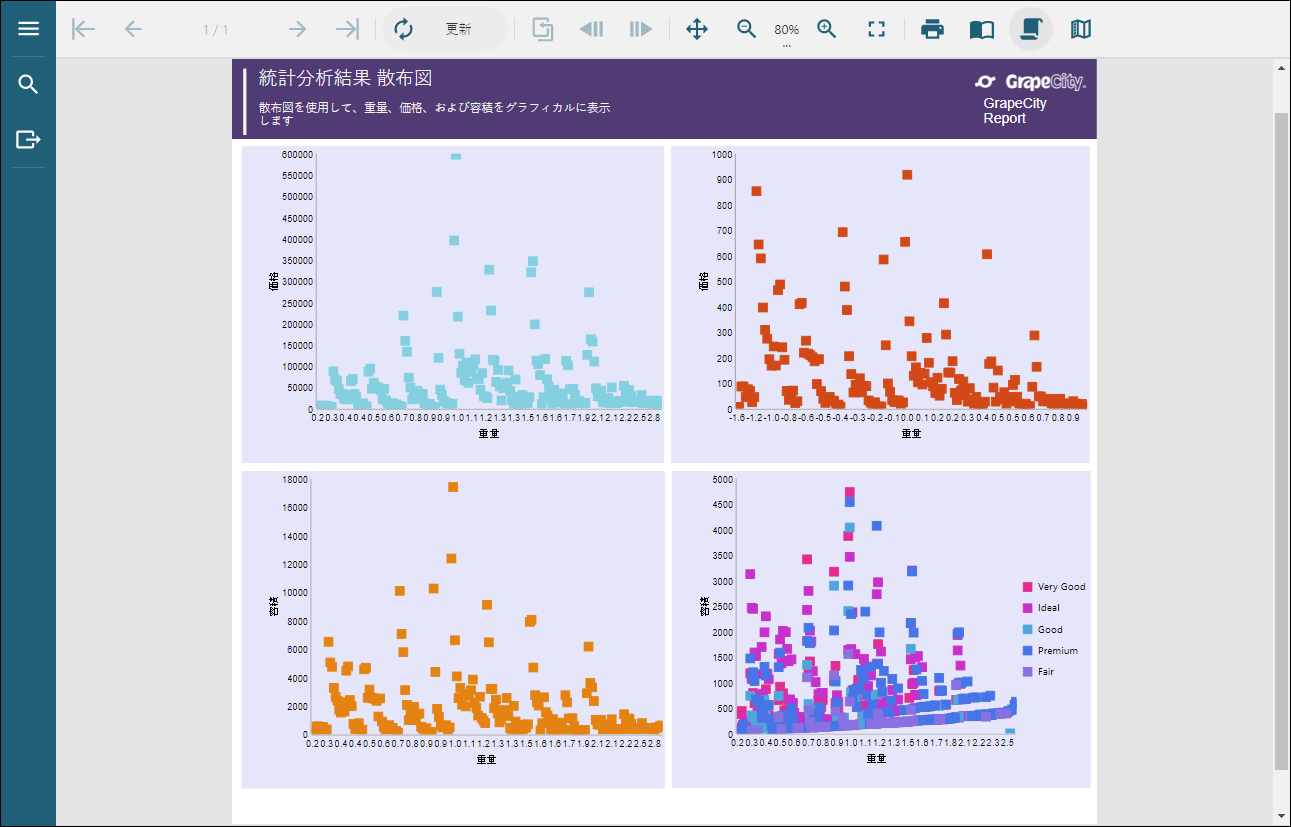Click the Very Good legend swatch
Viewport: 1291px width, 827px height.
[x=1027, y=587]
